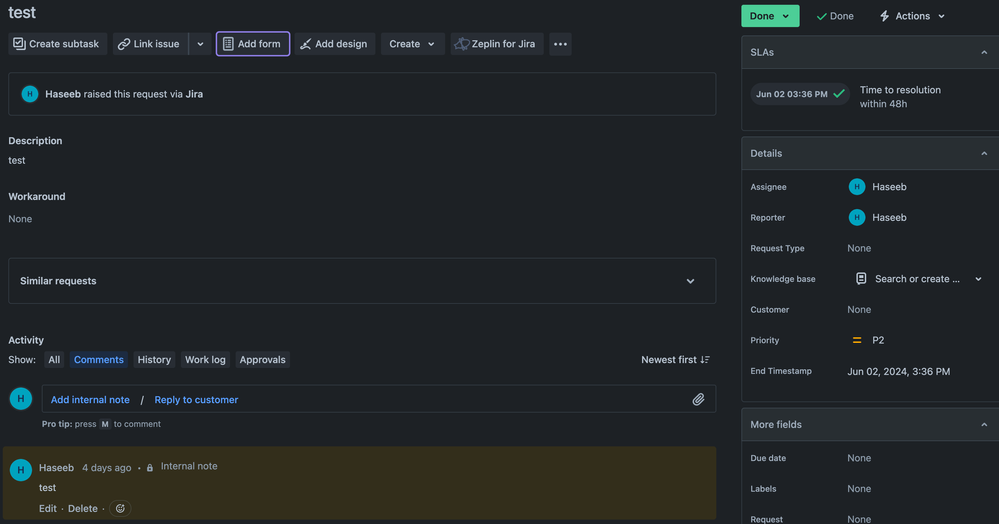Image resolution: width=999 pixels, height=524 pixels.
Task: Click the Request Type value None
Action: click(859, 248)
